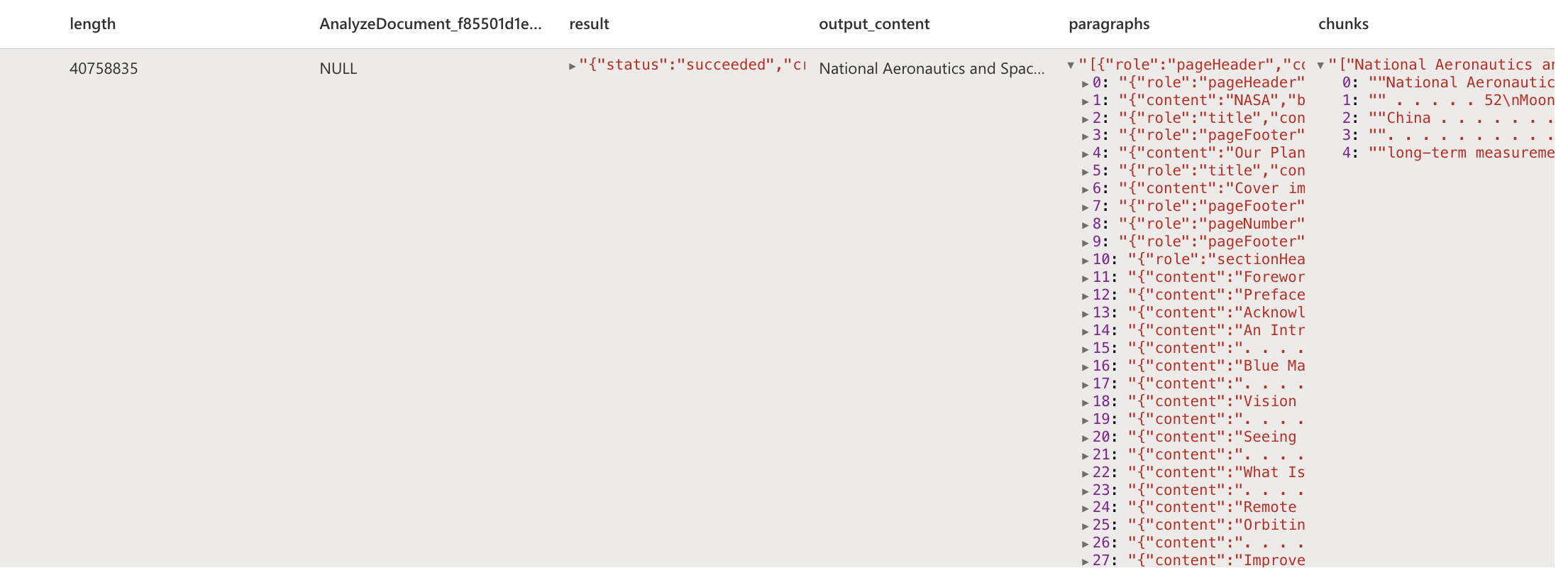Collapse the paragraphs array
This screenshot has width=1568, height=578.
[1071, 65]
